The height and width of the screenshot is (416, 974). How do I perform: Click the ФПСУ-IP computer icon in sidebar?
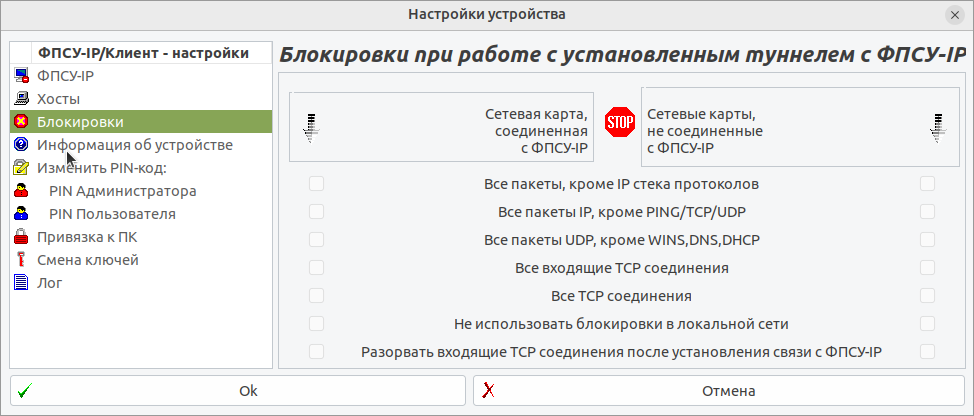click(21, 76)
